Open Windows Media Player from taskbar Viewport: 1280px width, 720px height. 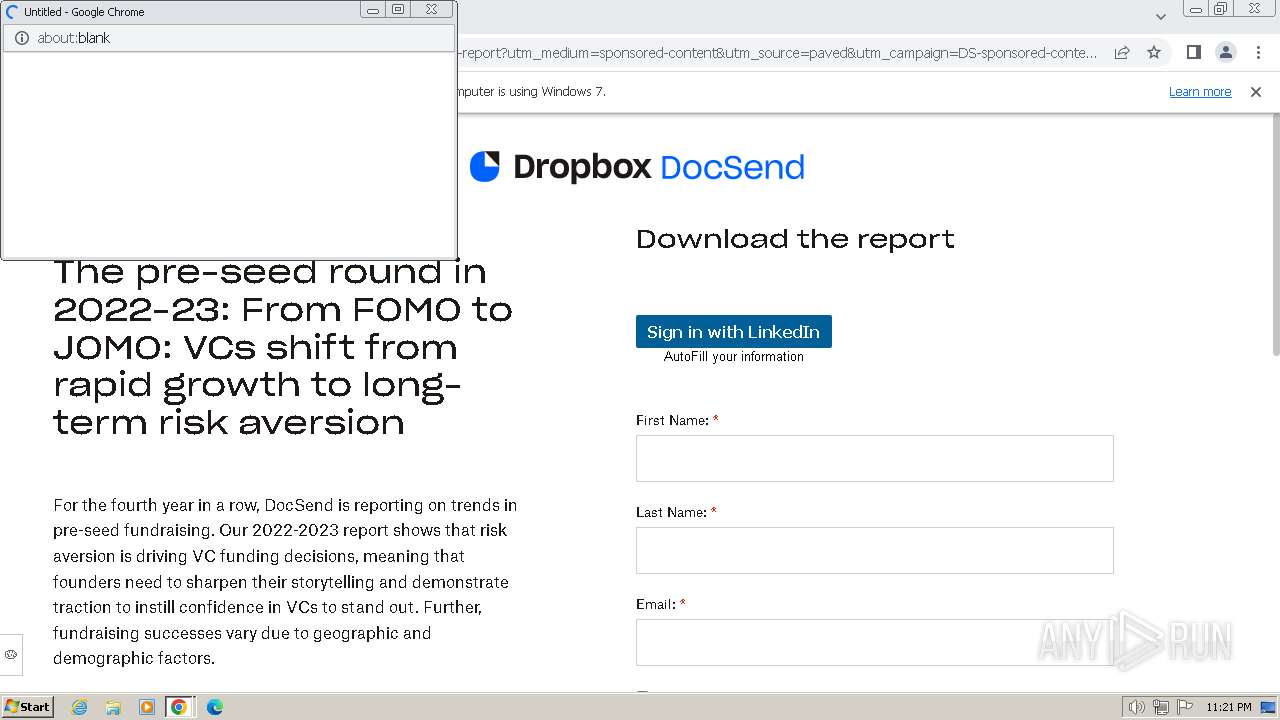tap(147, 707)
